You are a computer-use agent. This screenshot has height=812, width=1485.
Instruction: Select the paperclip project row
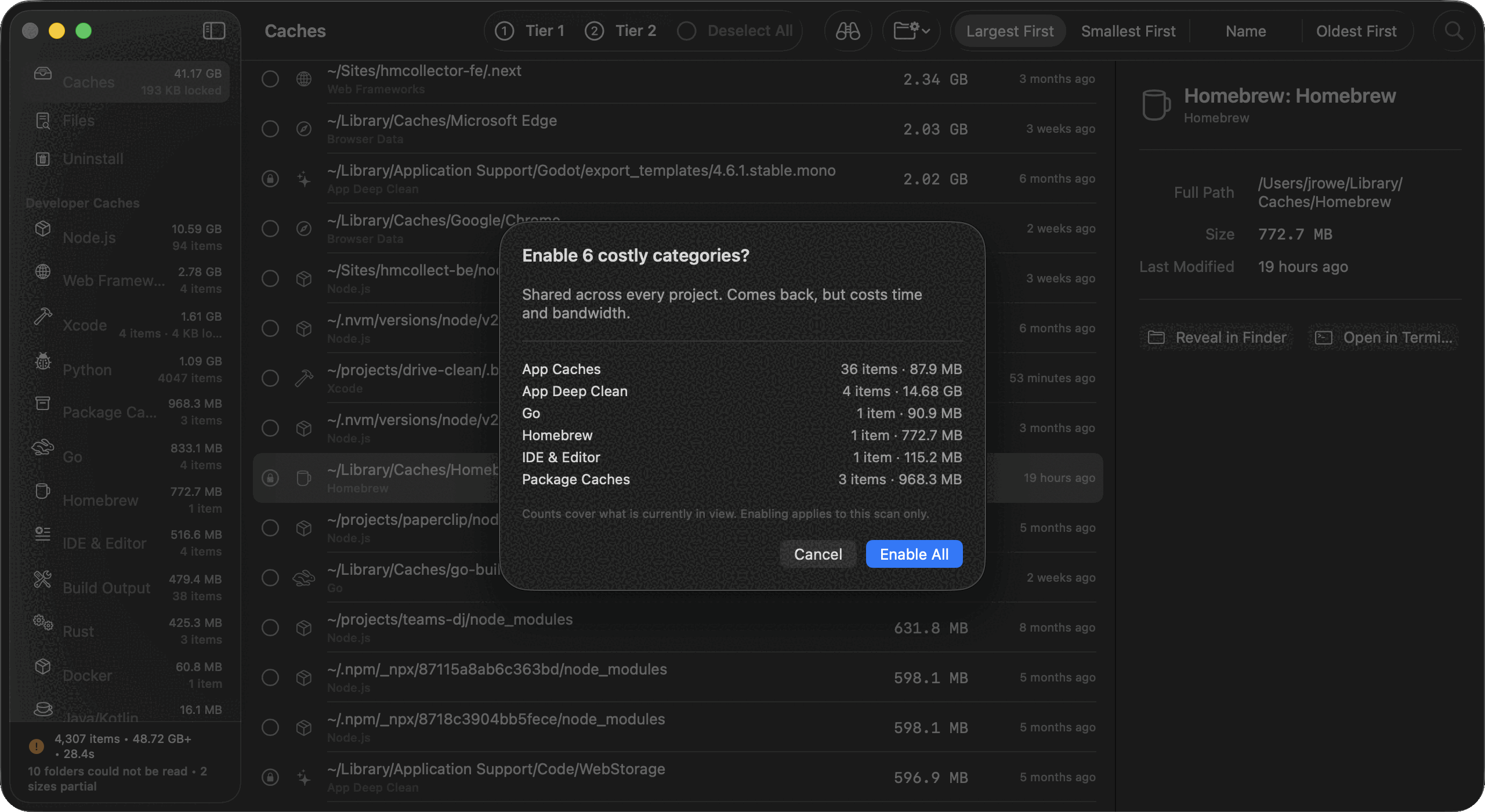point(678,528)
